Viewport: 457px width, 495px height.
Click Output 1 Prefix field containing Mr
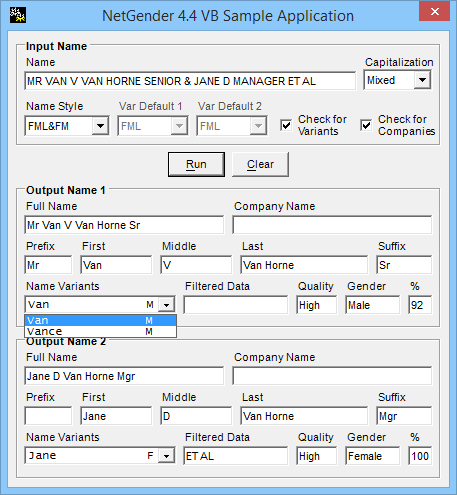tap(48, 265)
